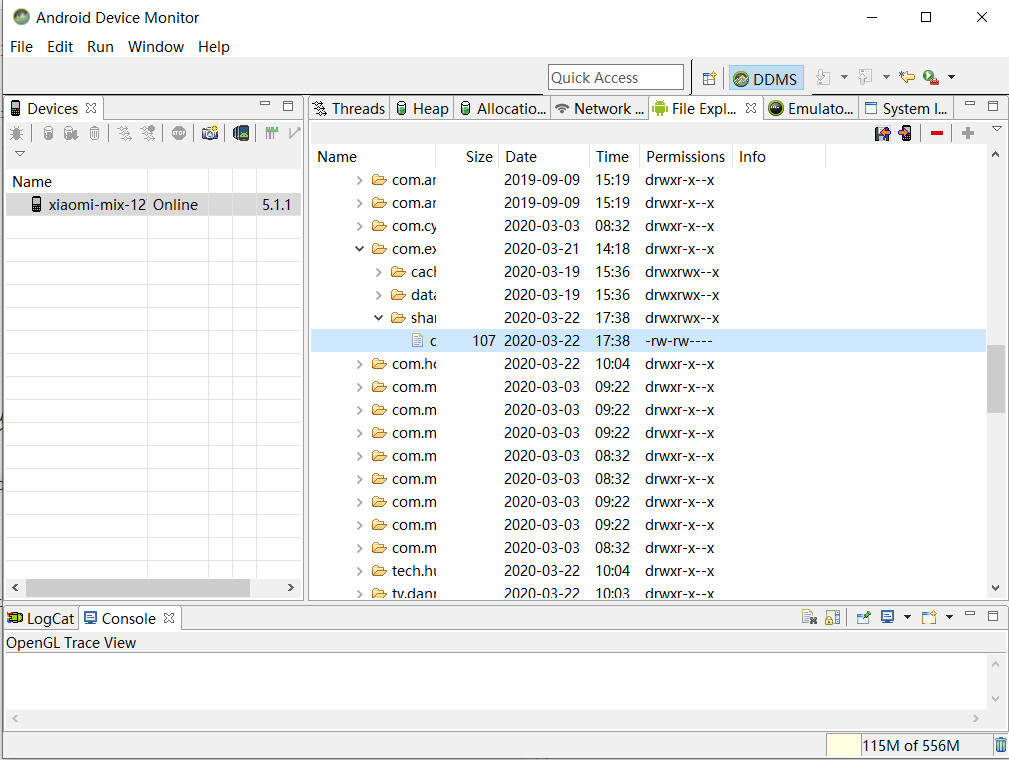Viewport: 1009px width, 760px height.
Task: Expand the com.cy folder
Action: click(360, 226)
